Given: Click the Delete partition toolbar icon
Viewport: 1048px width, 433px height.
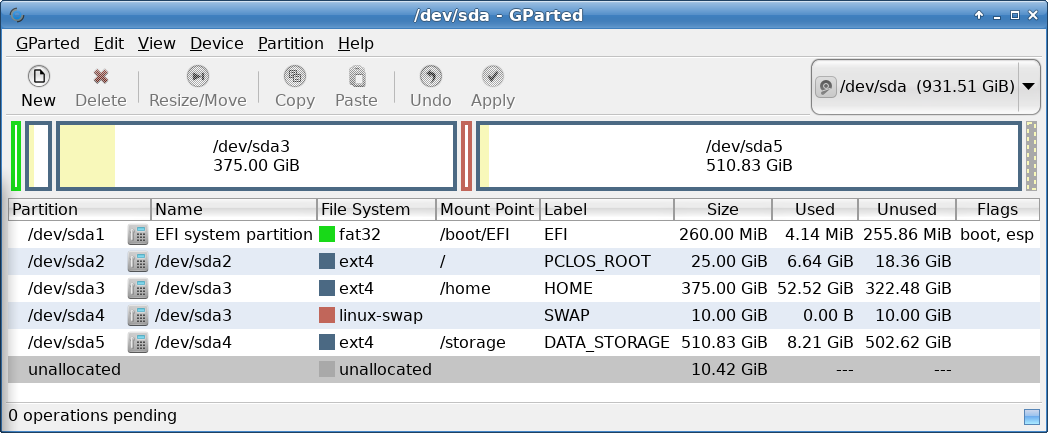Looking at the screenshot, I should [100, 76].
